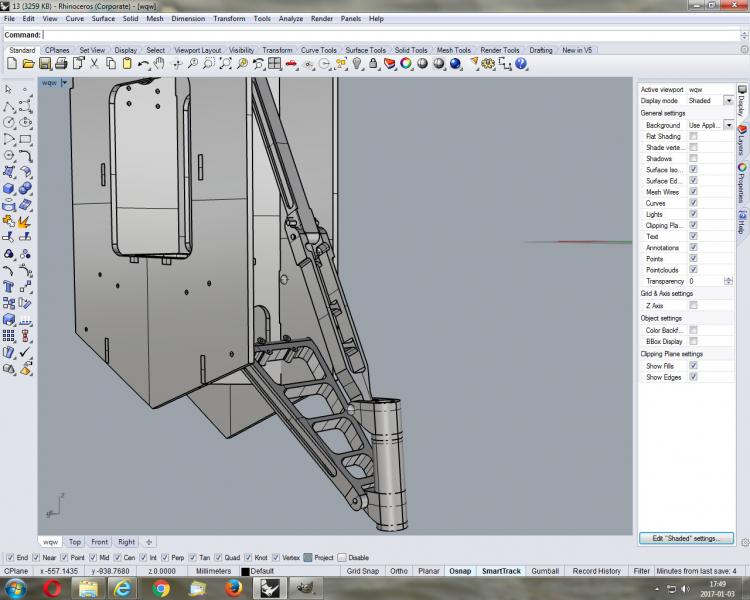Image resolution: width=750 pixels, height=600 pixels.
Task: Click the Save file icon in toolbar
Action: pos(43,64)
